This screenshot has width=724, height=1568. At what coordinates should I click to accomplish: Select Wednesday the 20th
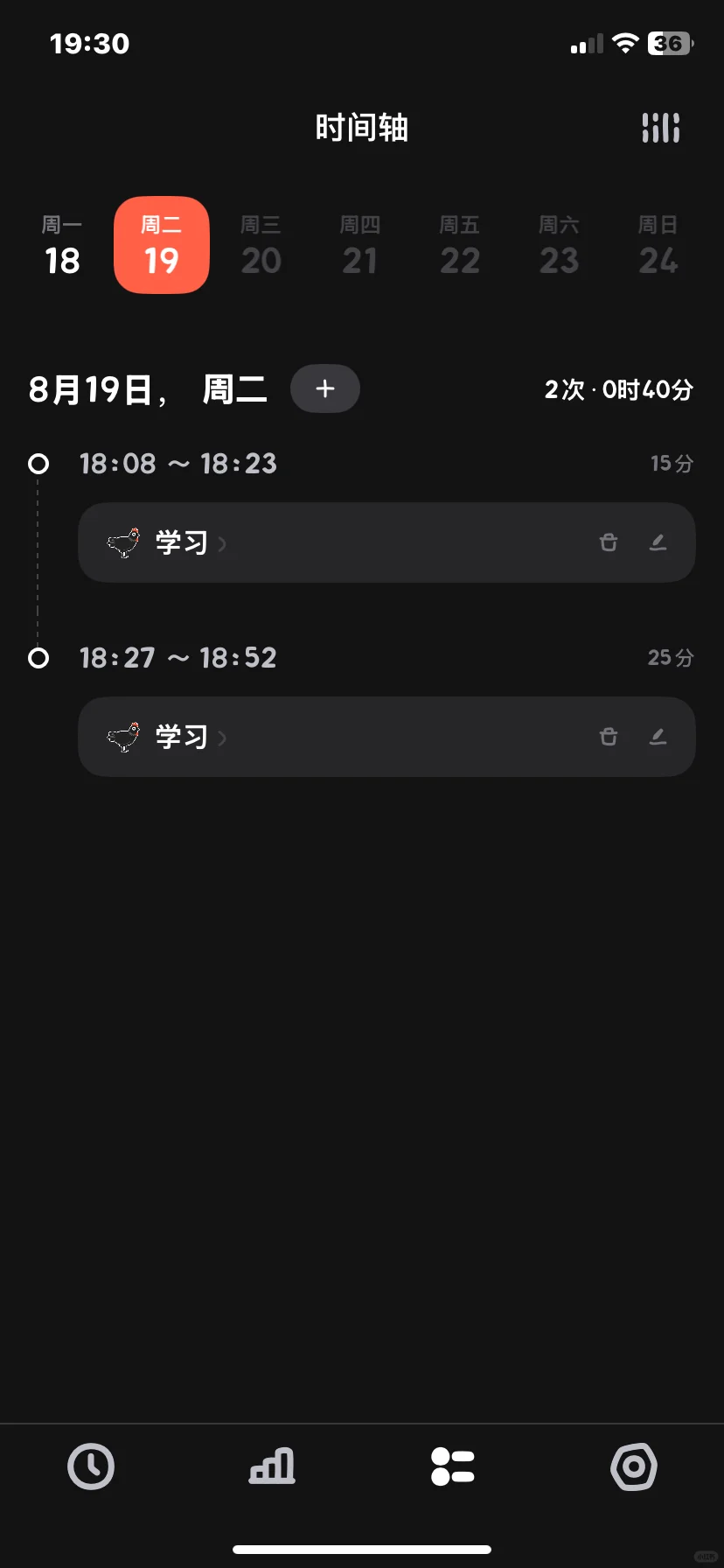[261, 246]
